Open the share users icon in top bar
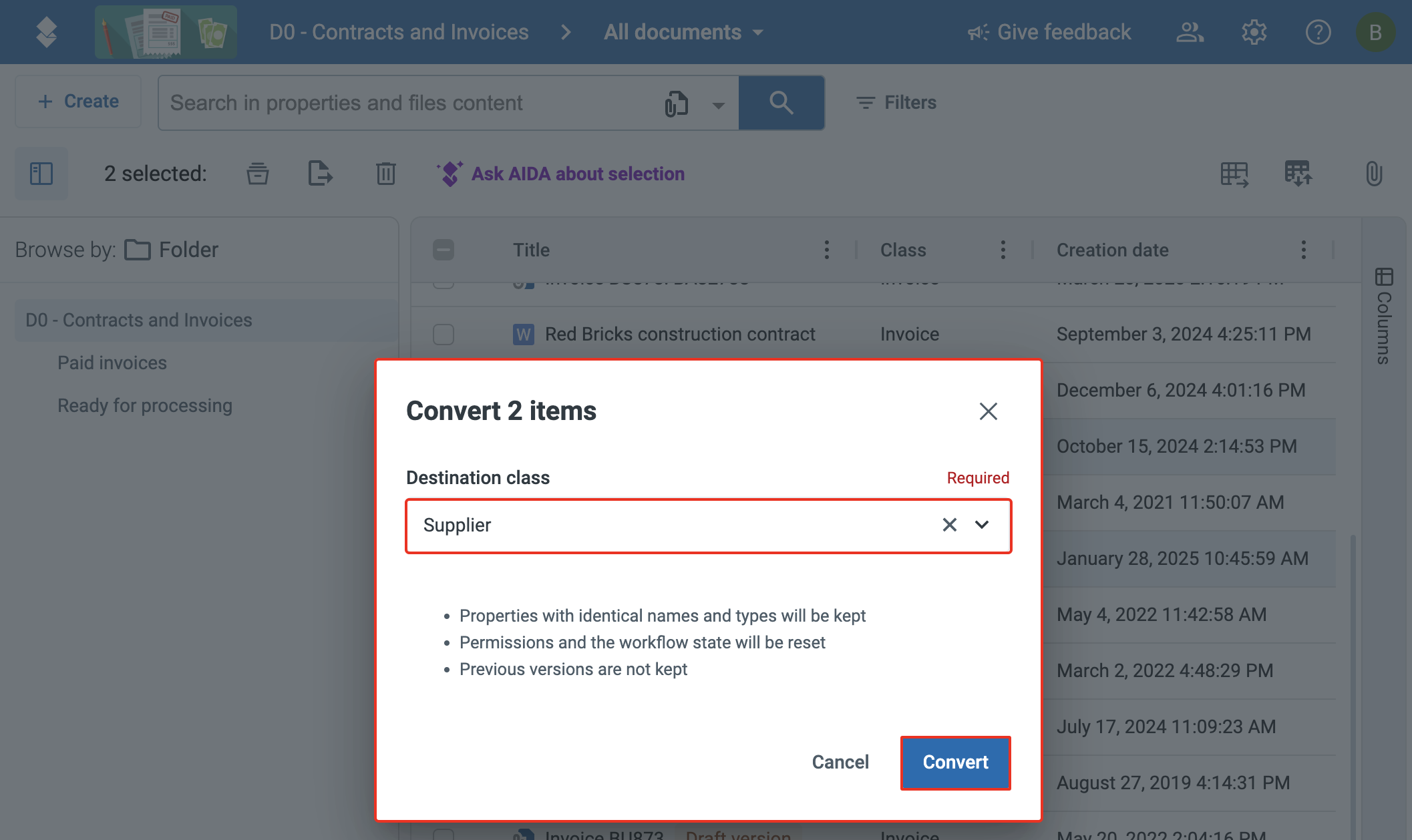Viewport: 1412px width, 840px height. (1191, 31)
